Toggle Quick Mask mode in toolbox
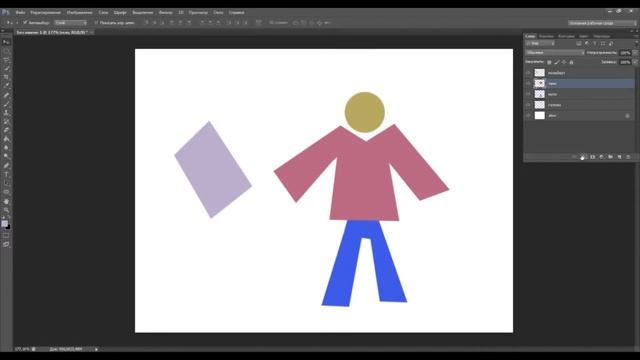Image resolution: width=640 pixels, height=360 pixels. point(6,236)
